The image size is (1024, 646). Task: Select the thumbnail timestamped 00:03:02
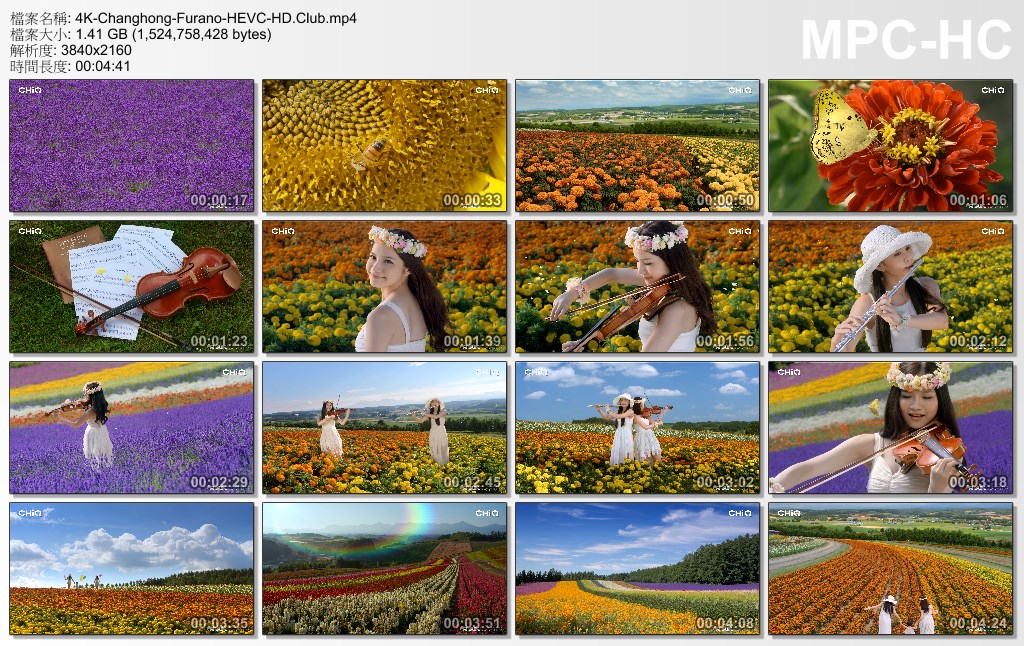(x=638, y=428)
